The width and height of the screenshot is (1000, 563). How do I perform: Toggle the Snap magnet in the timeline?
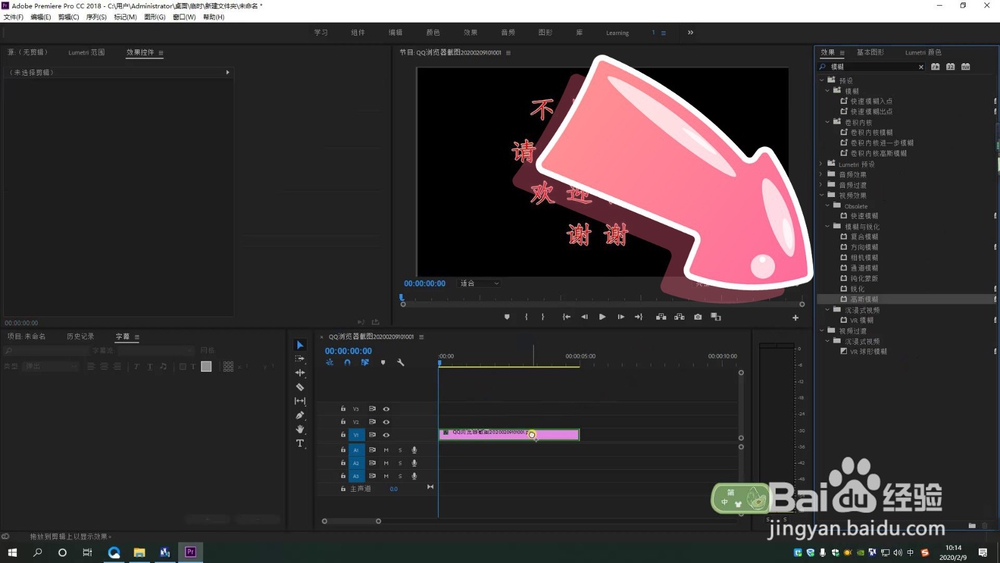point(347,363)
